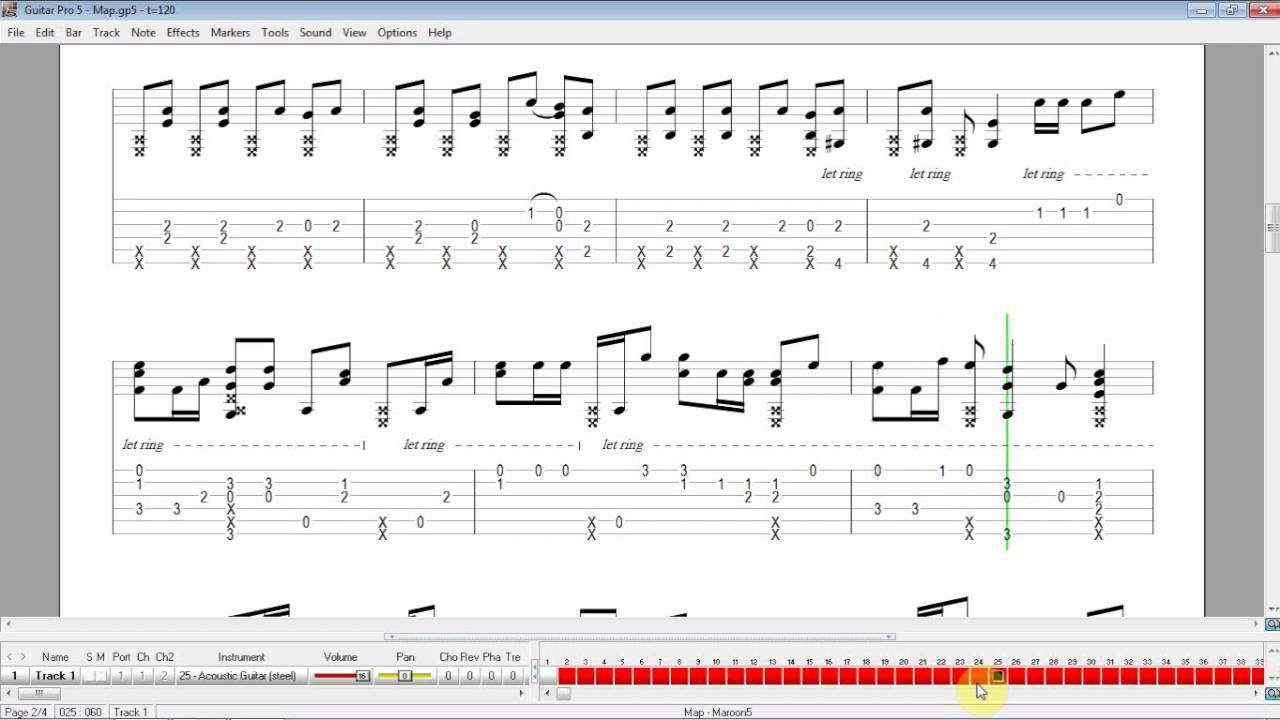The height and width of the screenshot is (720, 1280).
Task: Collapse the bar grid via right splitter arrow
Action: pos(889,636)
